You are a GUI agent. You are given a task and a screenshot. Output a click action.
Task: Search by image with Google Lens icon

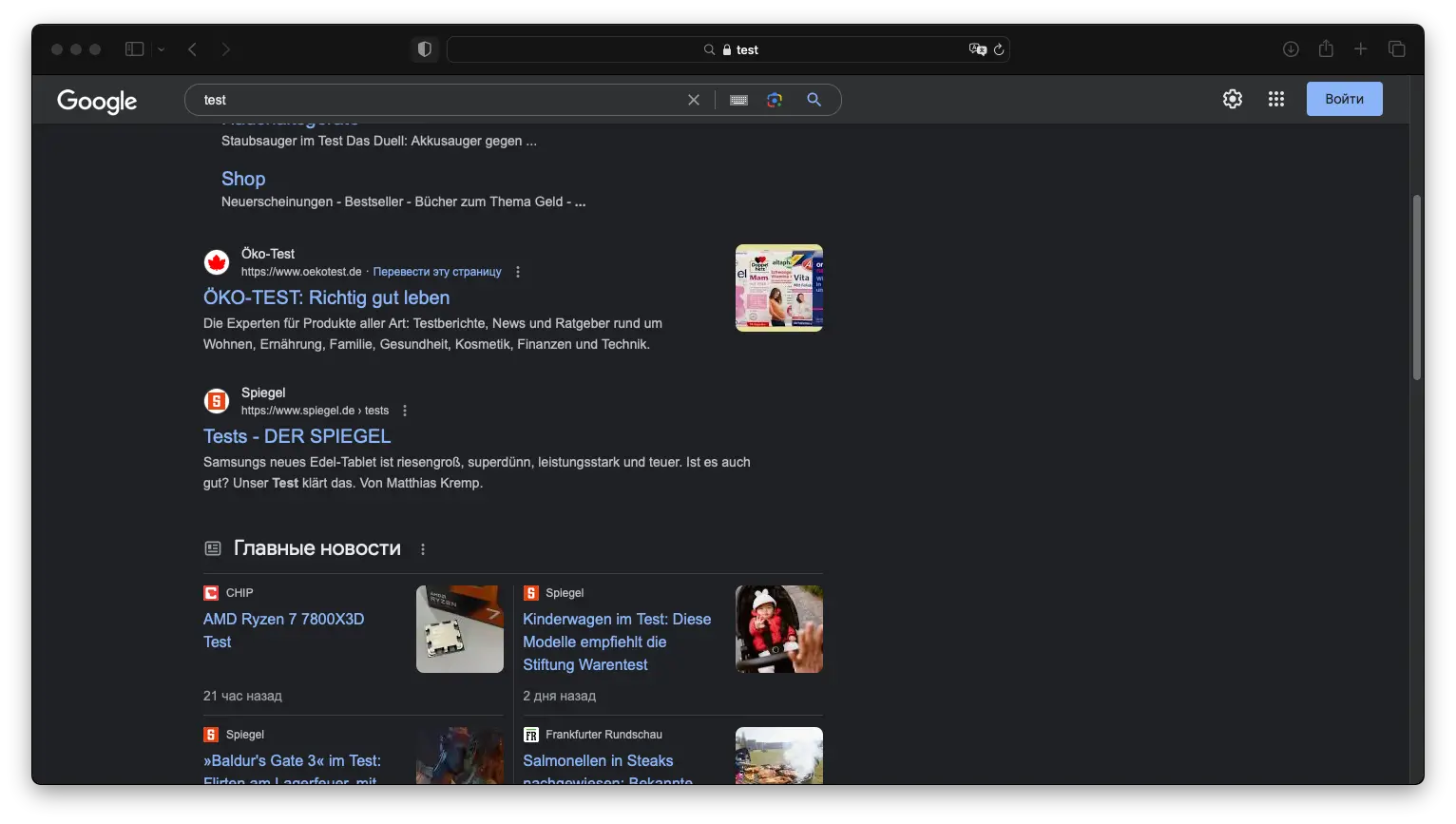[x=775, y=100]
